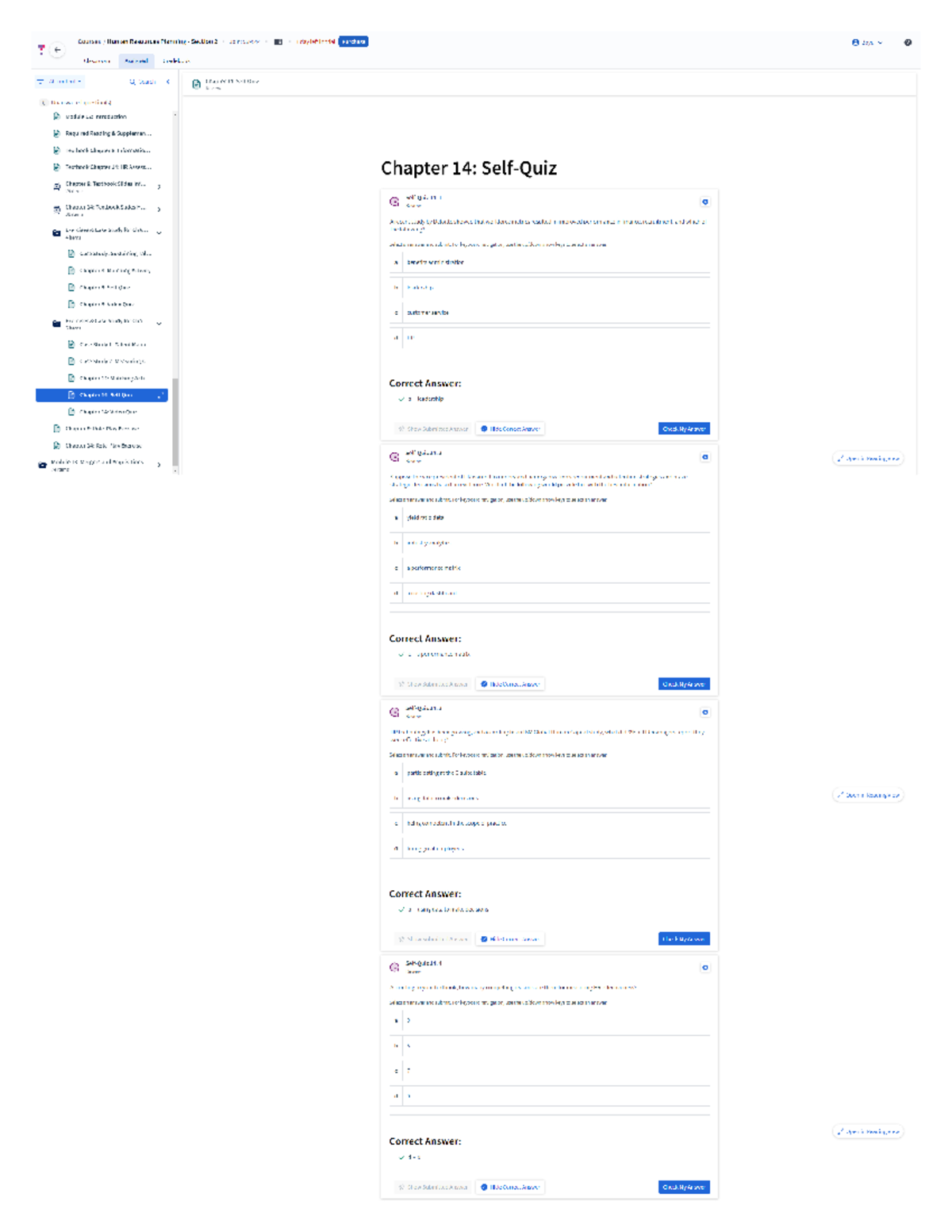The image size is (952, 1232).
Task: Click the slides icon for Chapter 14 Textbook Slides
Action: [x=56, y=210]
